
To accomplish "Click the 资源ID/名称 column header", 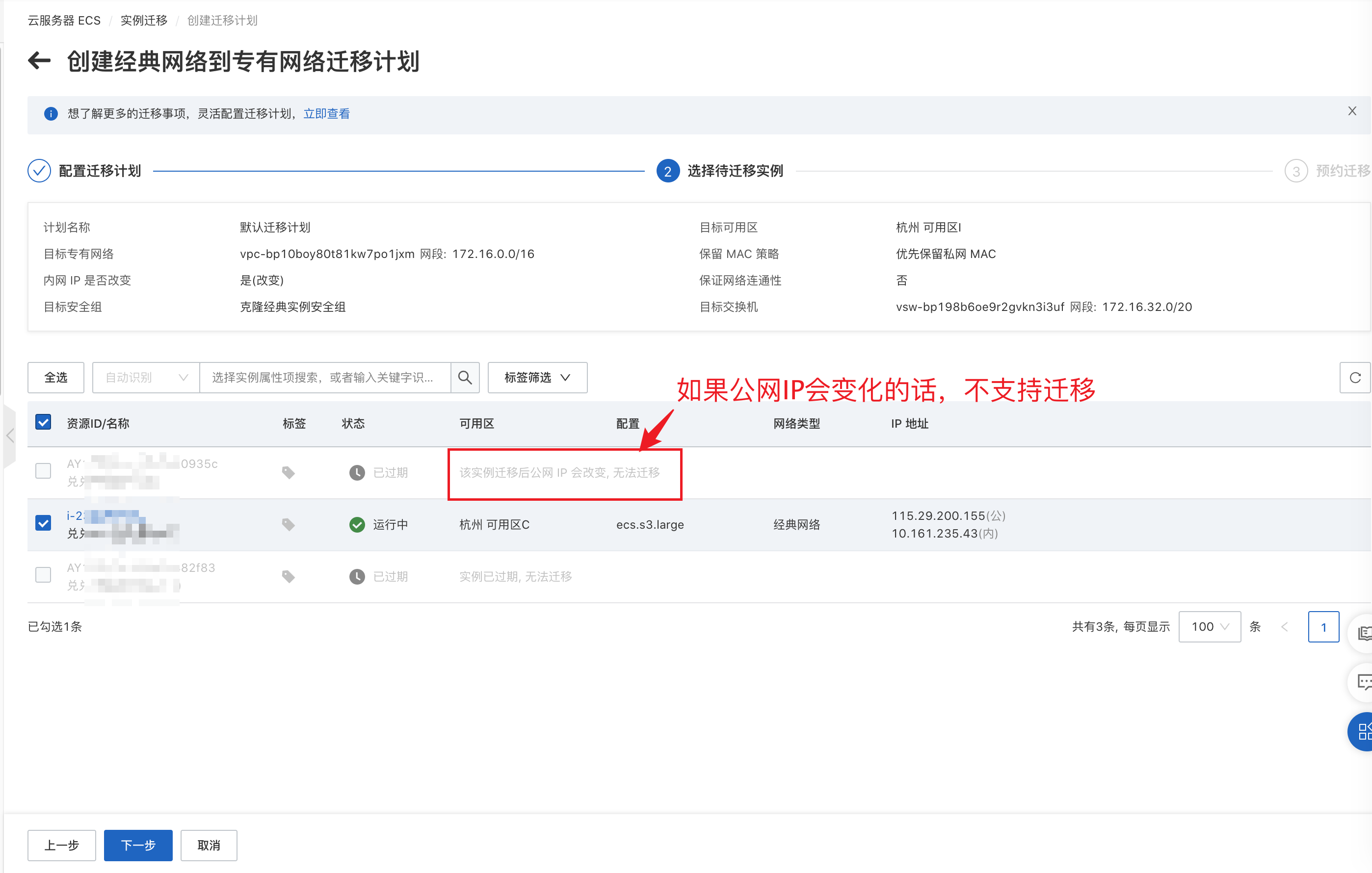I will click(x=98, y=424).
